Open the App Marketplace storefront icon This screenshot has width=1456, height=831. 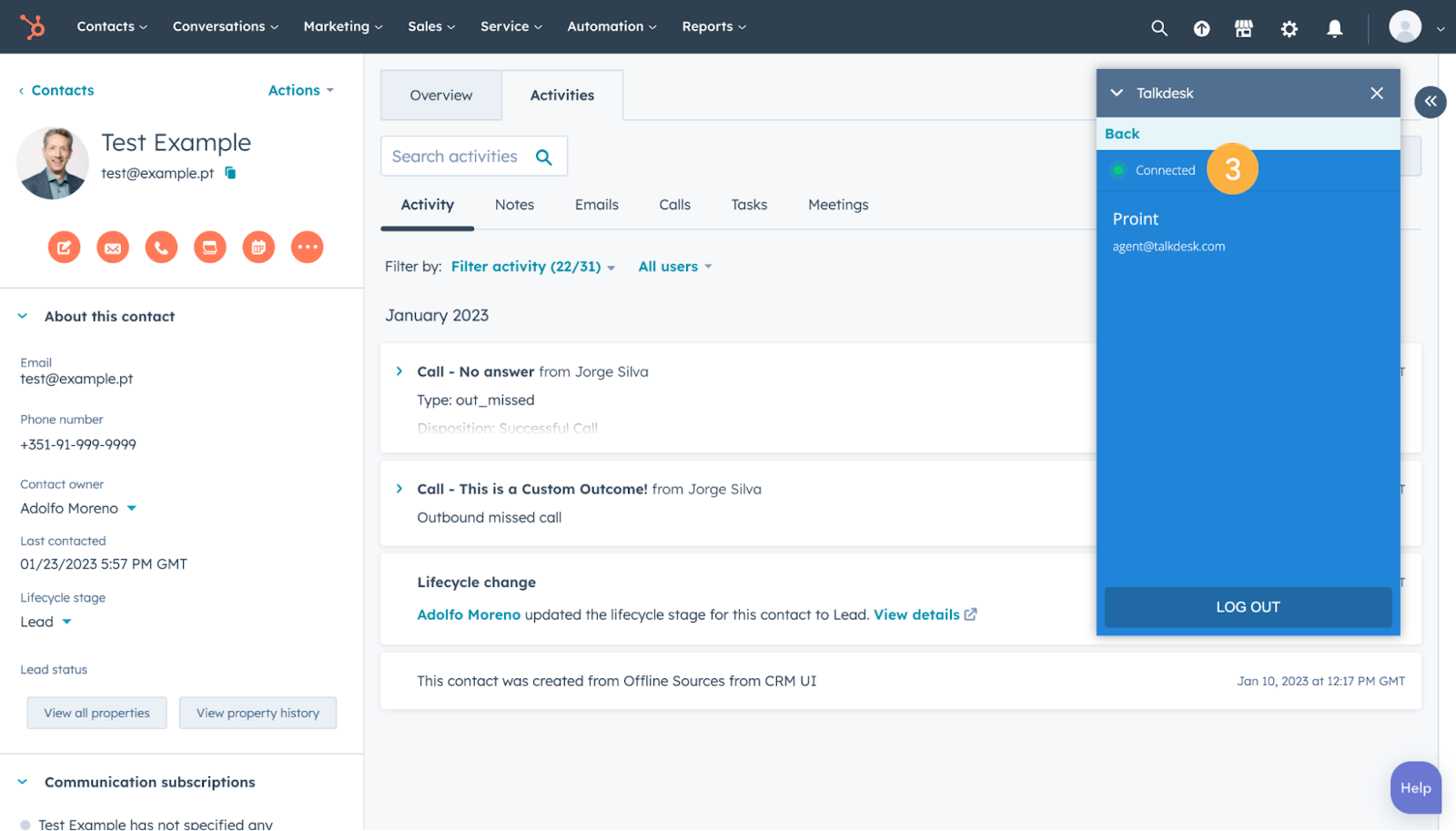tap(1244, 28)
